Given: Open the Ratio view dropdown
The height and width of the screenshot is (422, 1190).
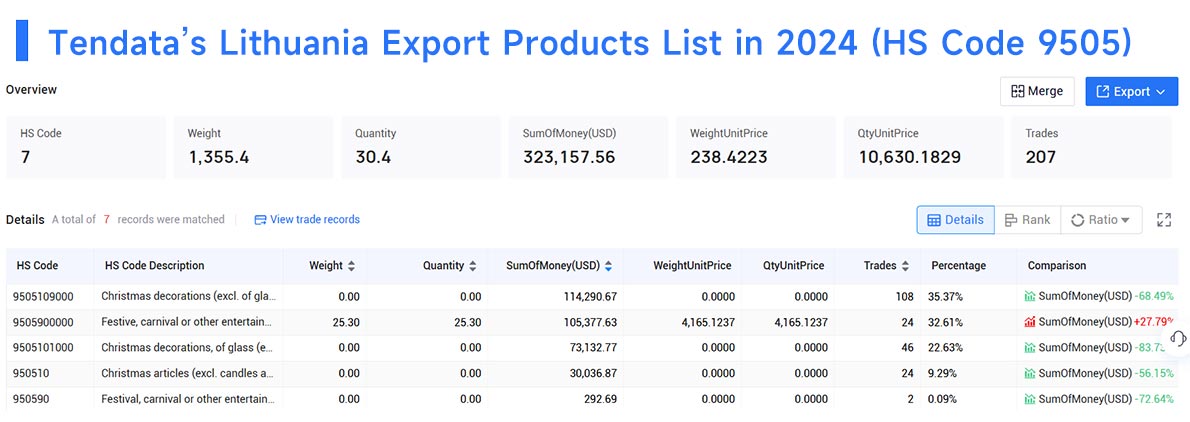Looking at the screenshot, I should (1100, 219).
